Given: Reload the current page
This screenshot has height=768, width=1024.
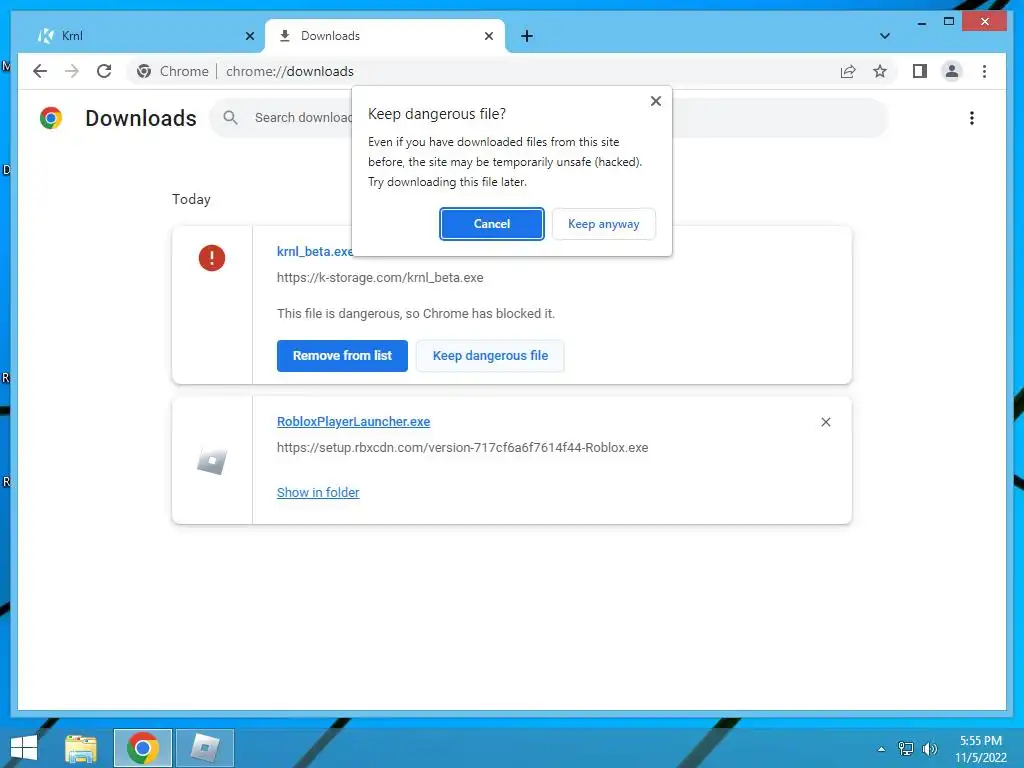Looking at the screenshot, I should click(x=104, y=71).
